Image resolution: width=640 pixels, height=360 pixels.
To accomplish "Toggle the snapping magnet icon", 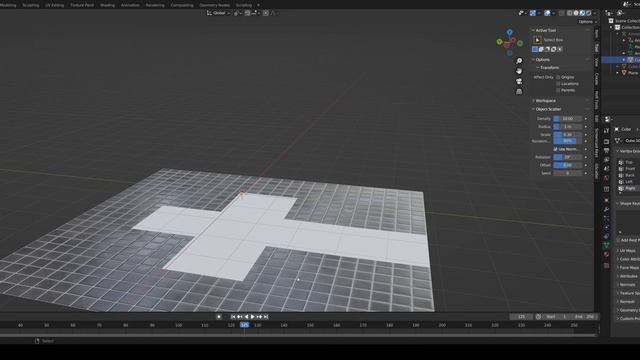I will click(247, 13).
